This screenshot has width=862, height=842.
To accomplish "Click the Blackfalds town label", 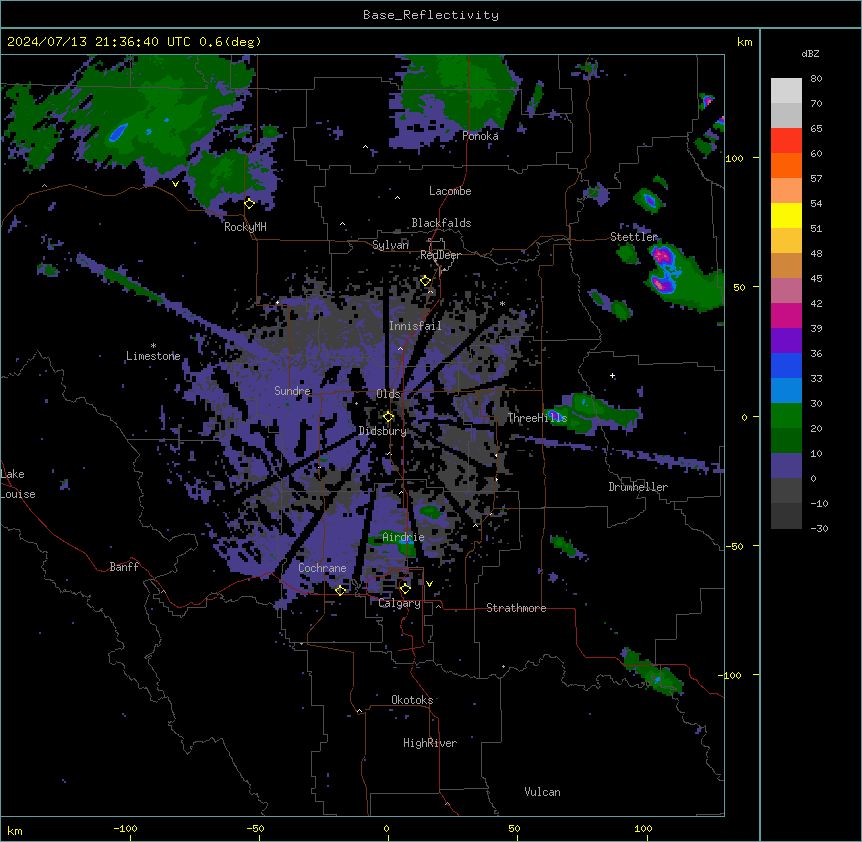I will (x=441, y=223).
